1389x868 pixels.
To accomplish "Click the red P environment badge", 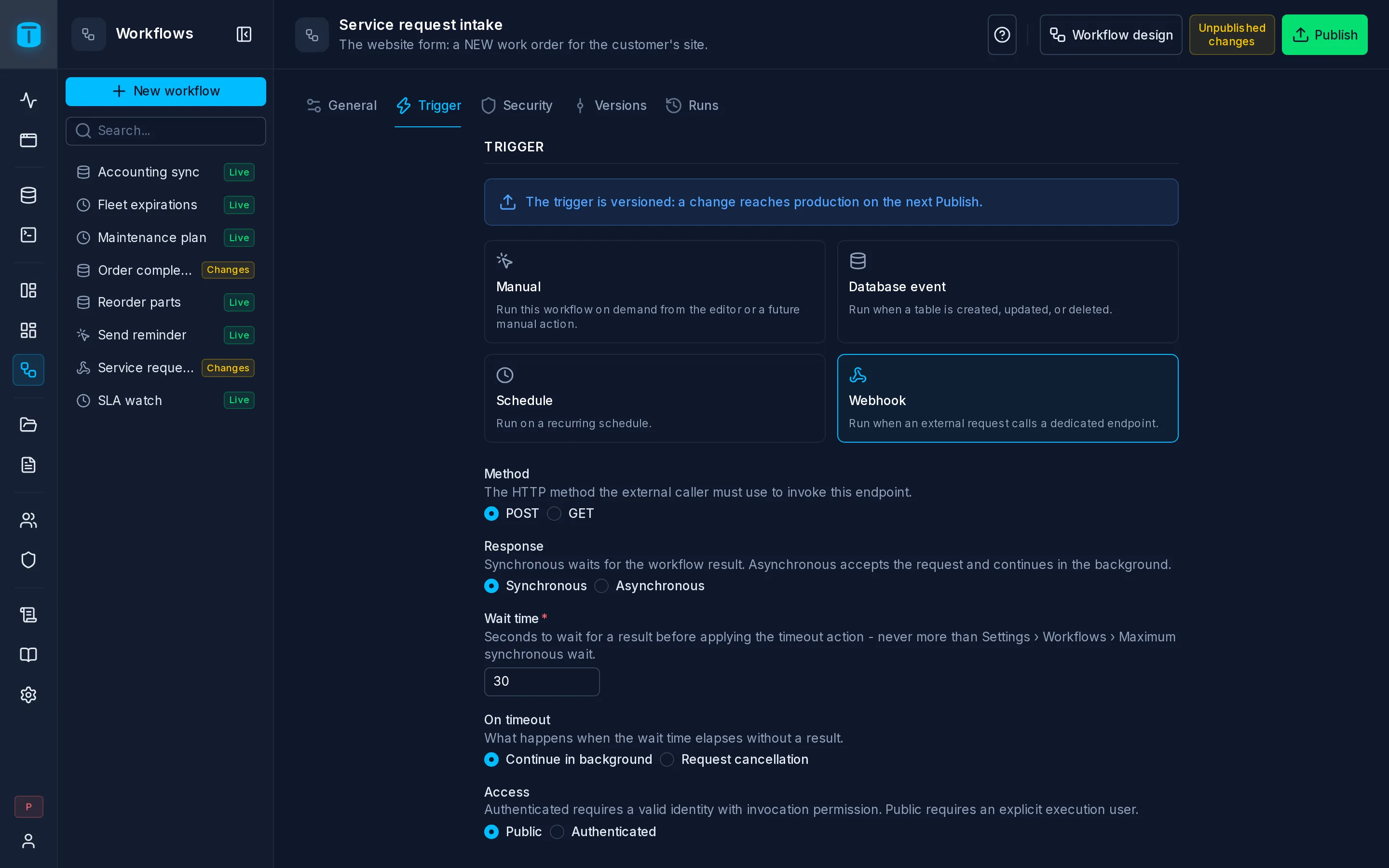I will click(x=29, y=807).
